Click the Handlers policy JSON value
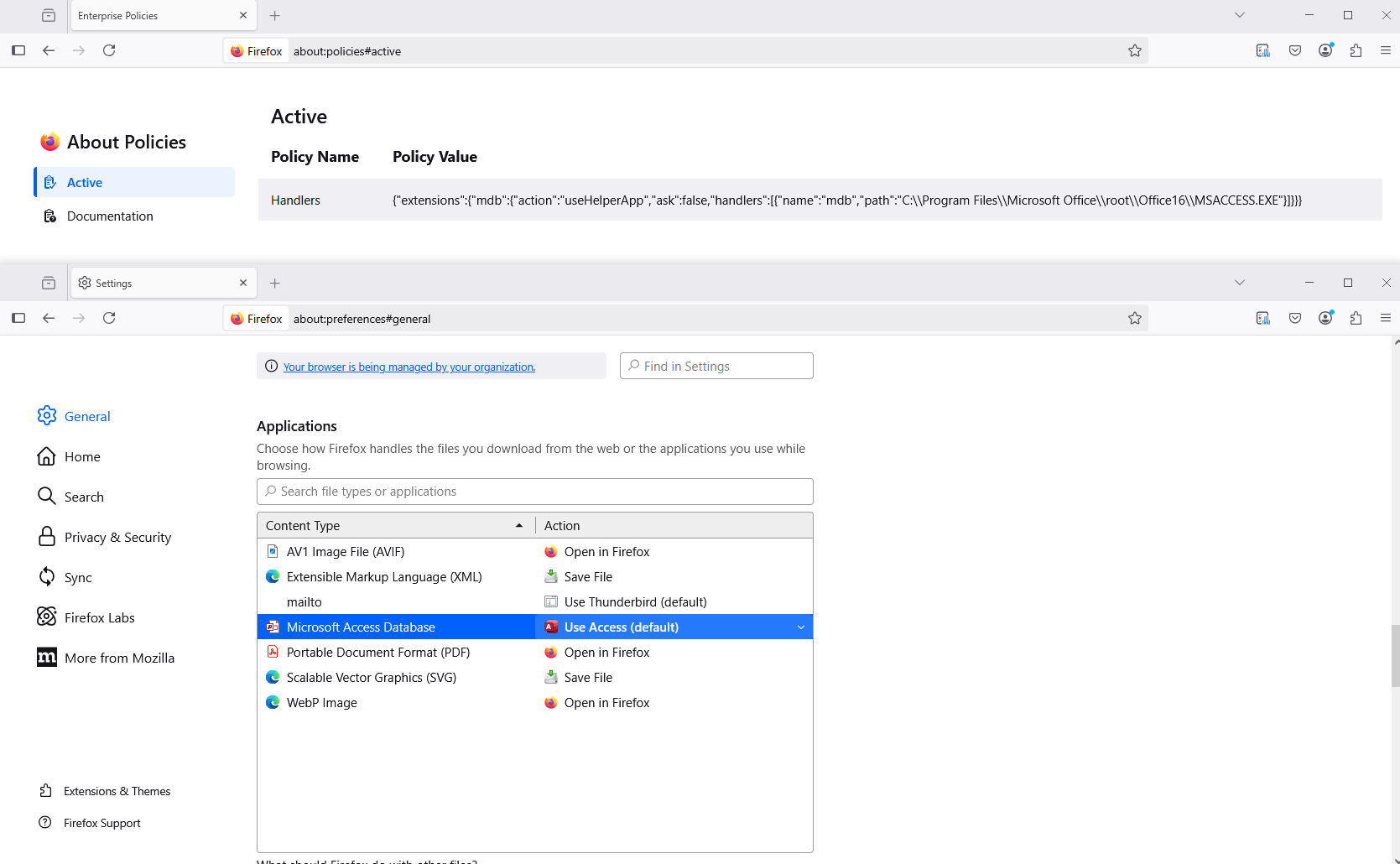The height and width of the screenshot is (864, 1400). pyautogui.click(x=847, y=200)
